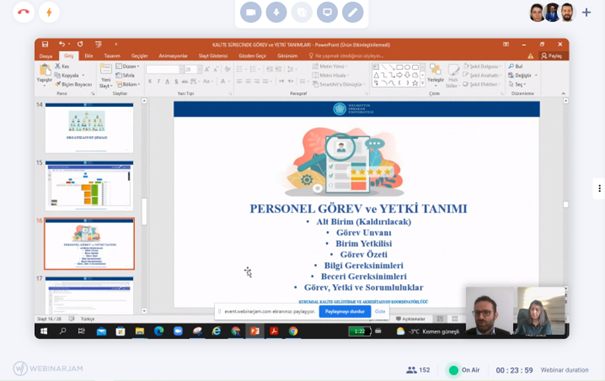605x381 pixels.
Task: Toggle the webcam camera button
Action: pyautogui.click(x=251, y=12)
